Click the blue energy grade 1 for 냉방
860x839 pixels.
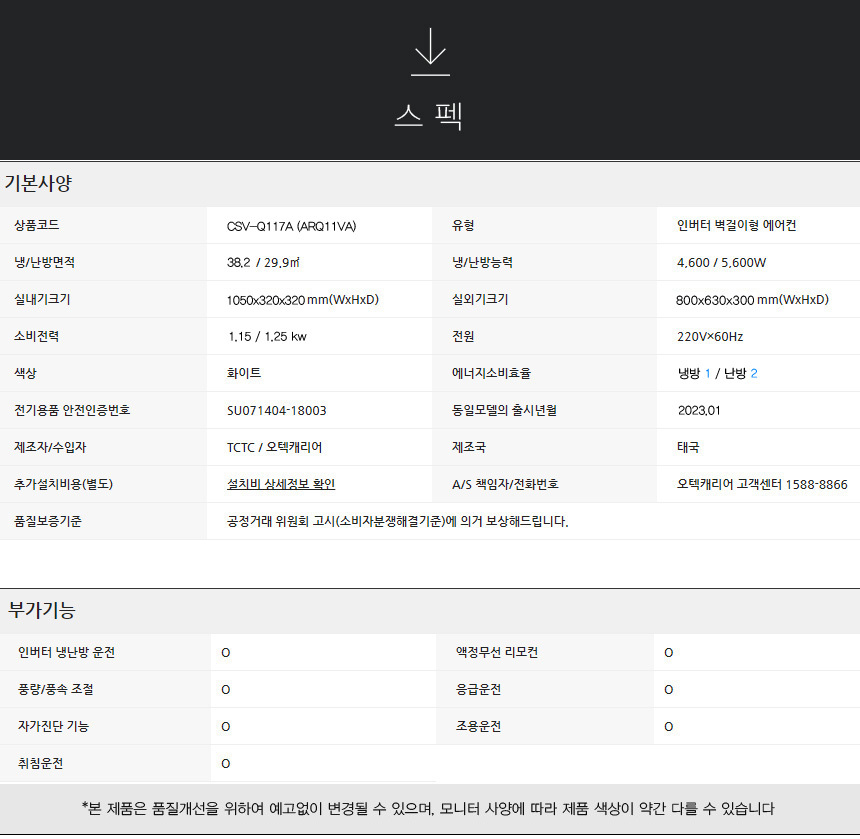708,373
